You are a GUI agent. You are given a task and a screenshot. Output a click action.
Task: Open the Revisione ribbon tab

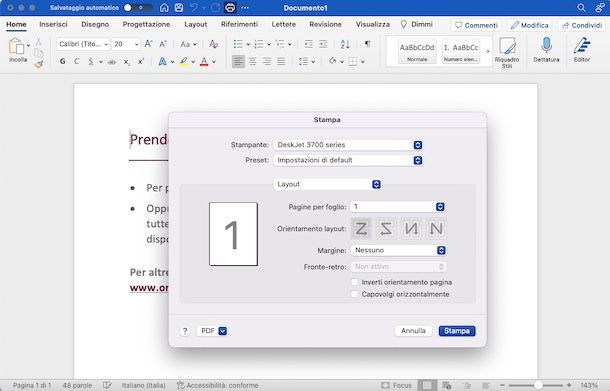(x=325, y=24)
